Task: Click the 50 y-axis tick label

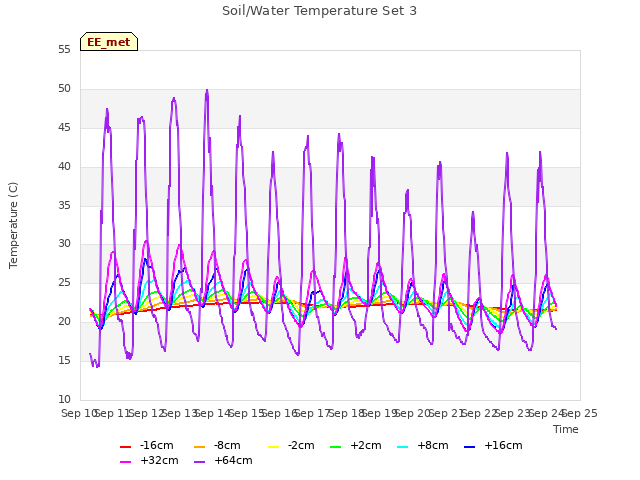Action: pyautogui.click(x=64, y=89)
